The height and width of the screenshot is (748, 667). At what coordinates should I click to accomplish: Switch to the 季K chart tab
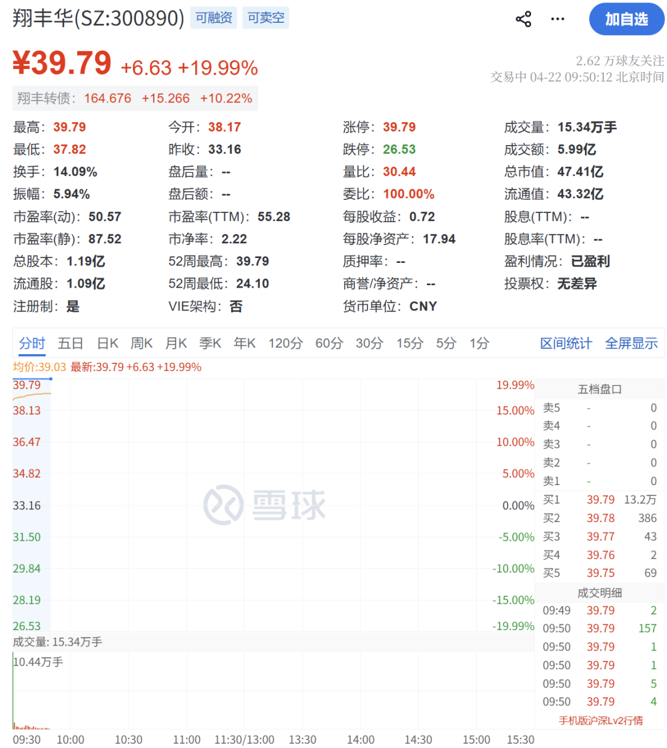pyautogui.click(x=210, y=343)
